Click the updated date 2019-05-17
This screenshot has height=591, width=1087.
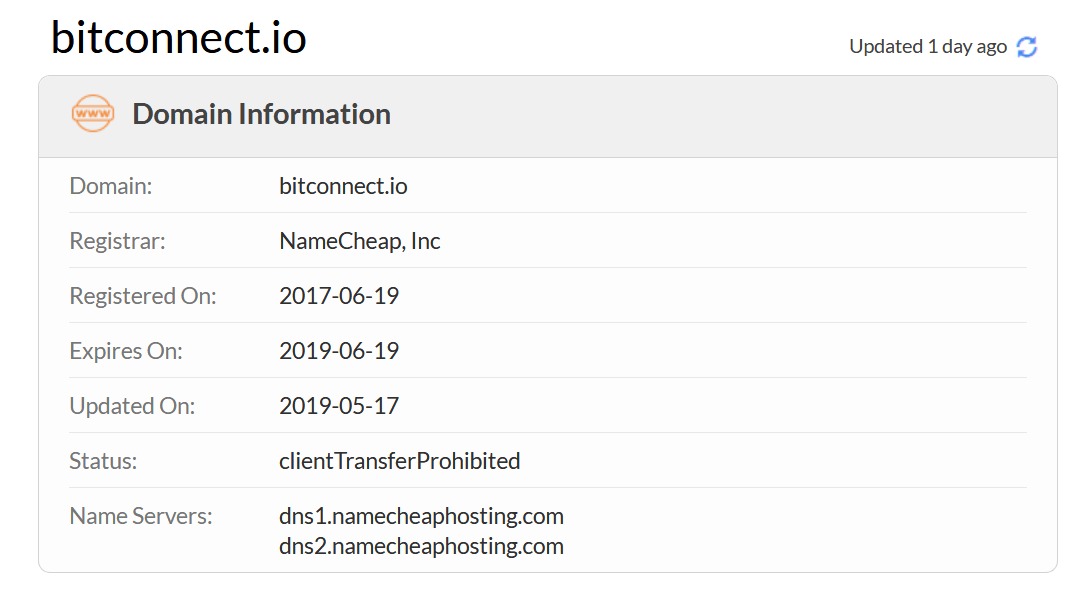tap(339, 405)
